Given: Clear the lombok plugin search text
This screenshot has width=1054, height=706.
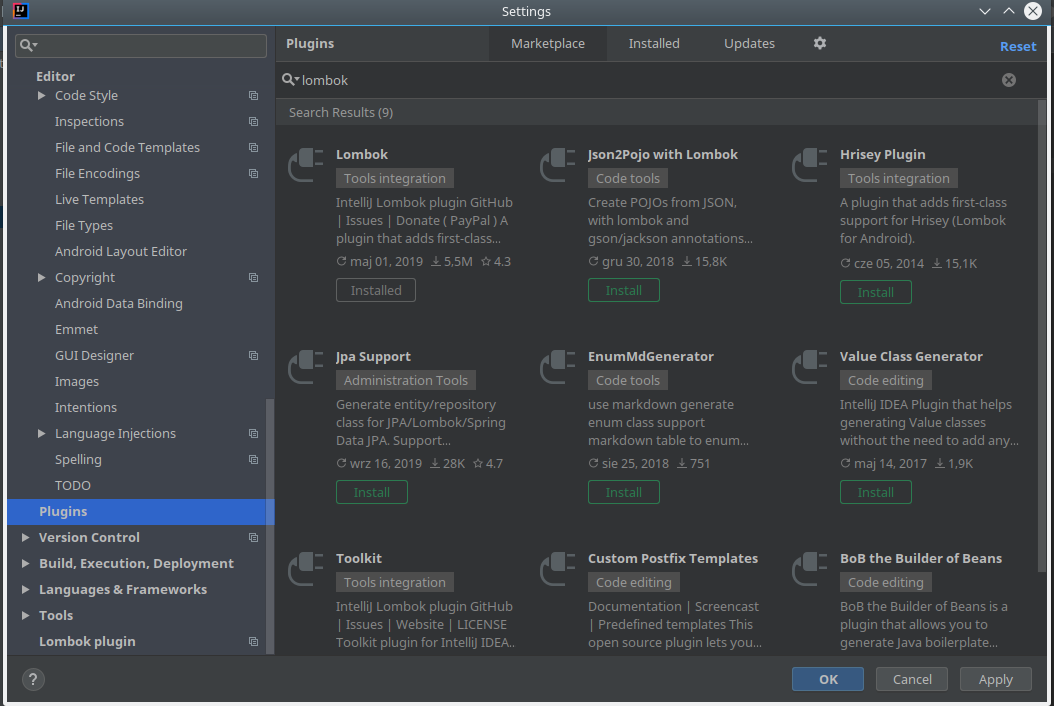Looking at the screenshot, I should pyautogui.click(x=1009, y=80).
